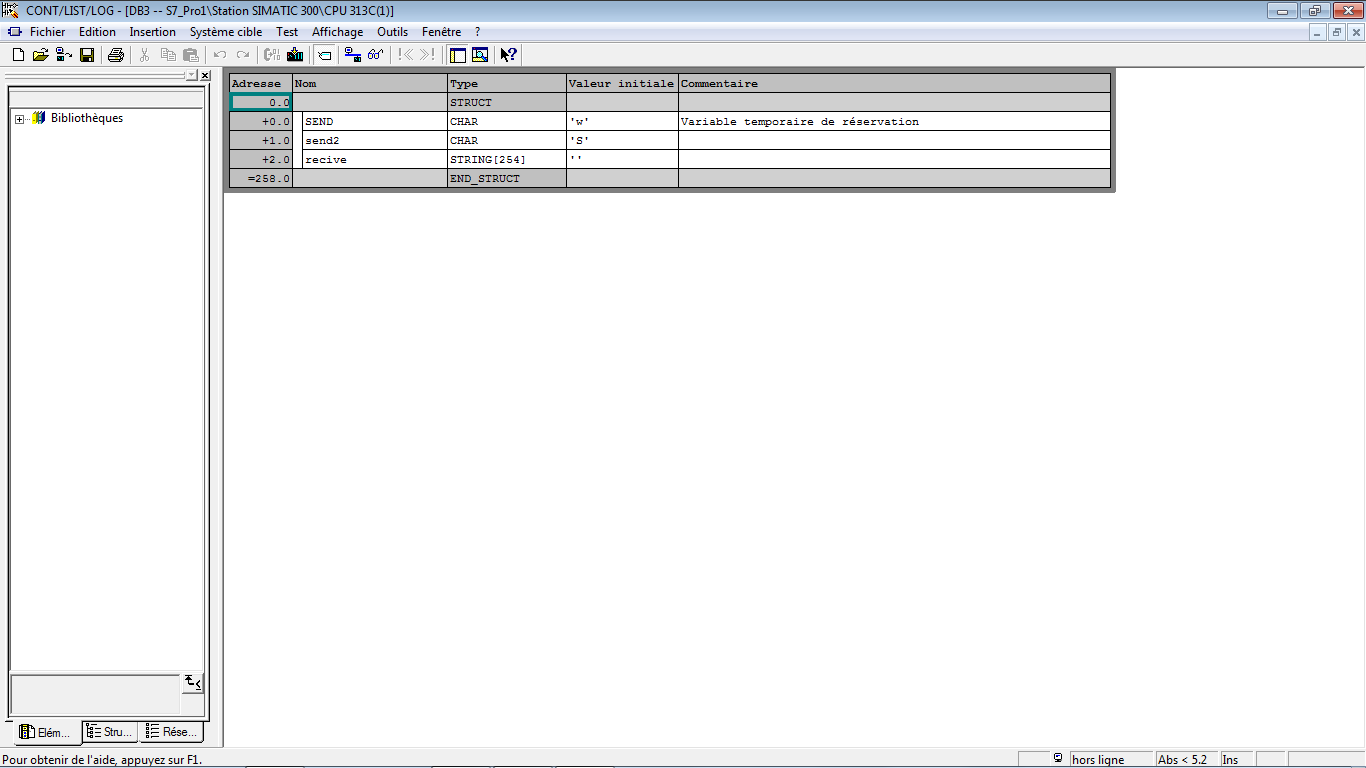Click the open online block toolbar icon
1366x768 pixels.
(64, 55)
